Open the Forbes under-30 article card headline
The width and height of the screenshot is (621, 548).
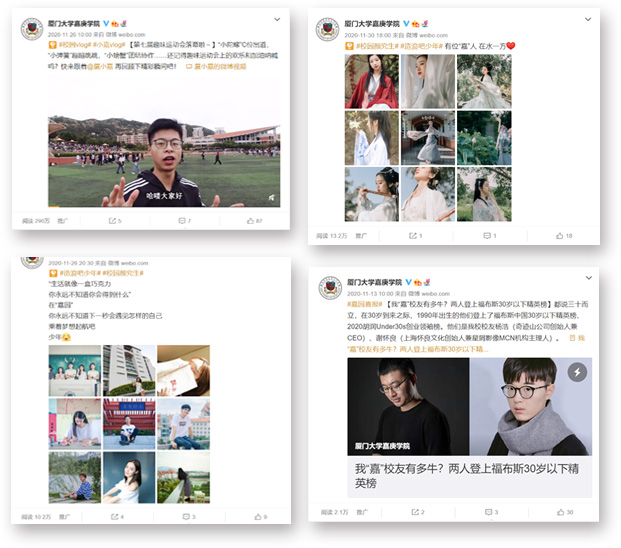468,474
